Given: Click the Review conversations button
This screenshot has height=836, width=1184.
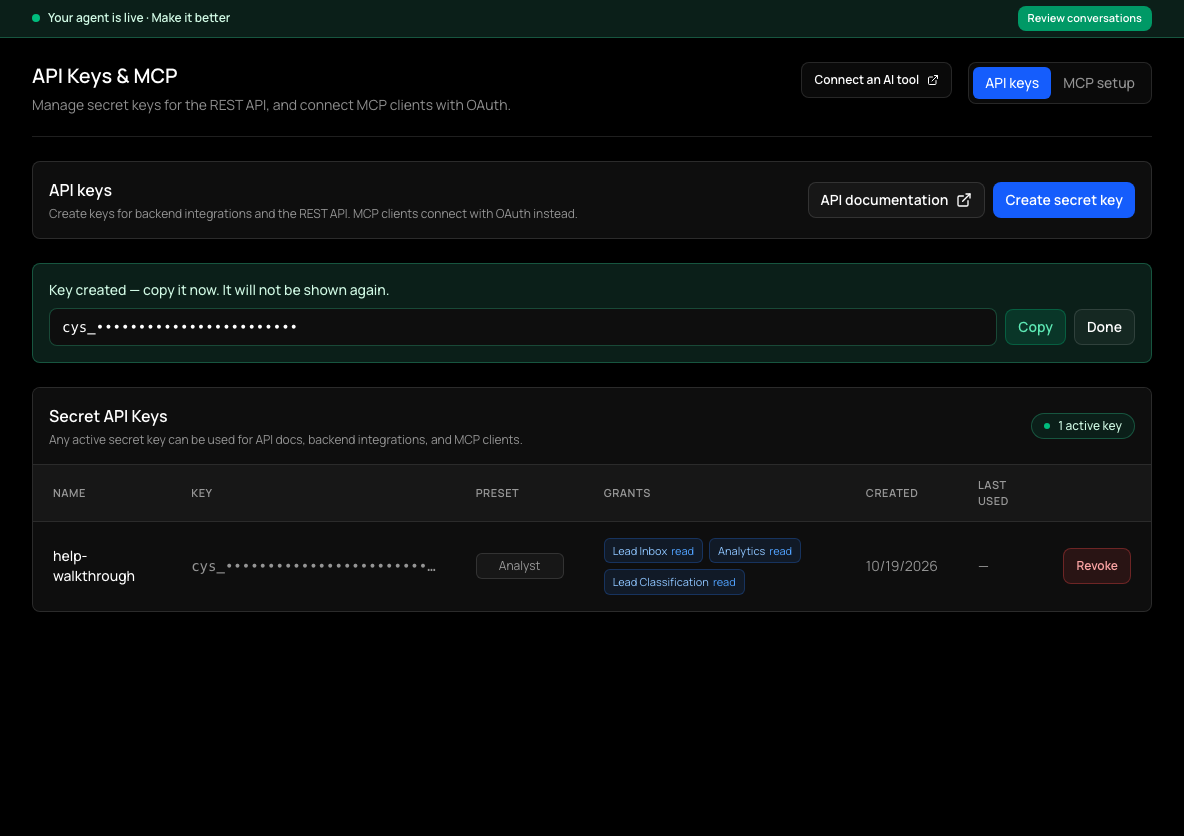Looking at the screenshot, I should (1084, 18).
